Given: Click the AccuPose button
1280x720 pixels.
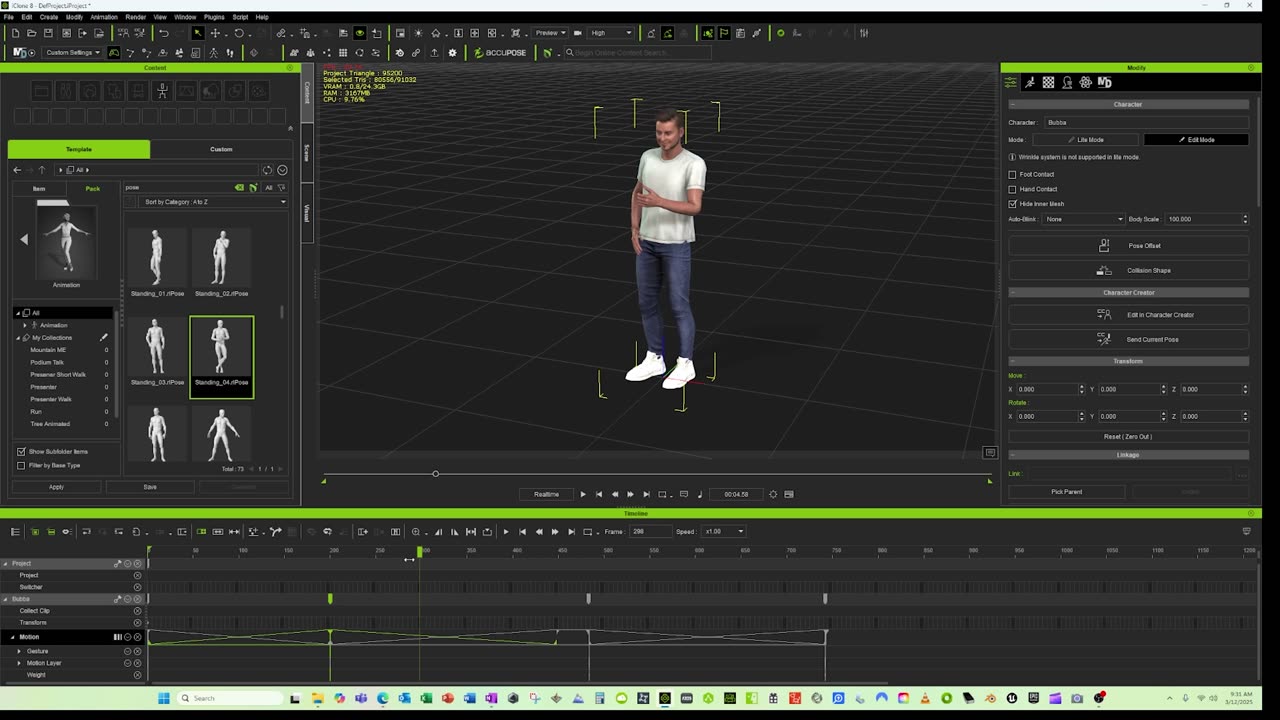Looking at the screenshot, I should (501, 53).
